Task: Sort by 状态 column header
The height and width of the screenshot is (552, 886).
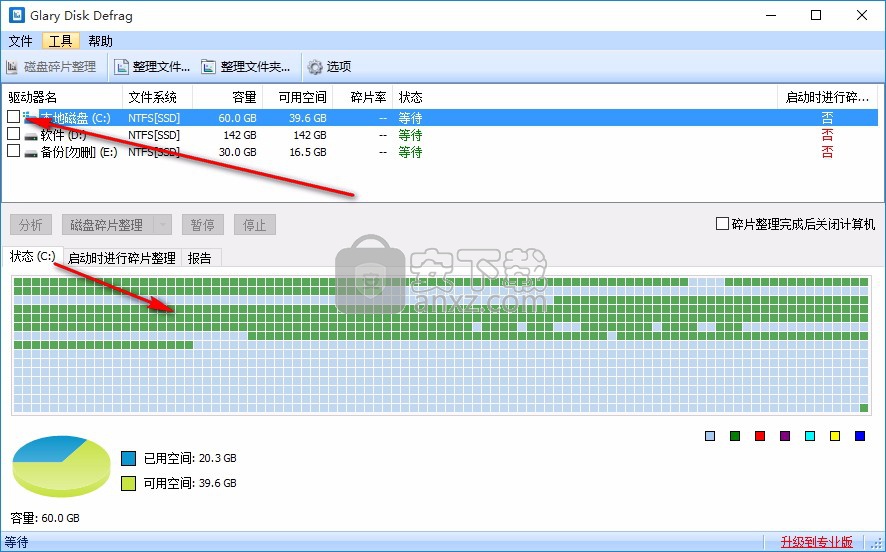Action: click(585, 97)
